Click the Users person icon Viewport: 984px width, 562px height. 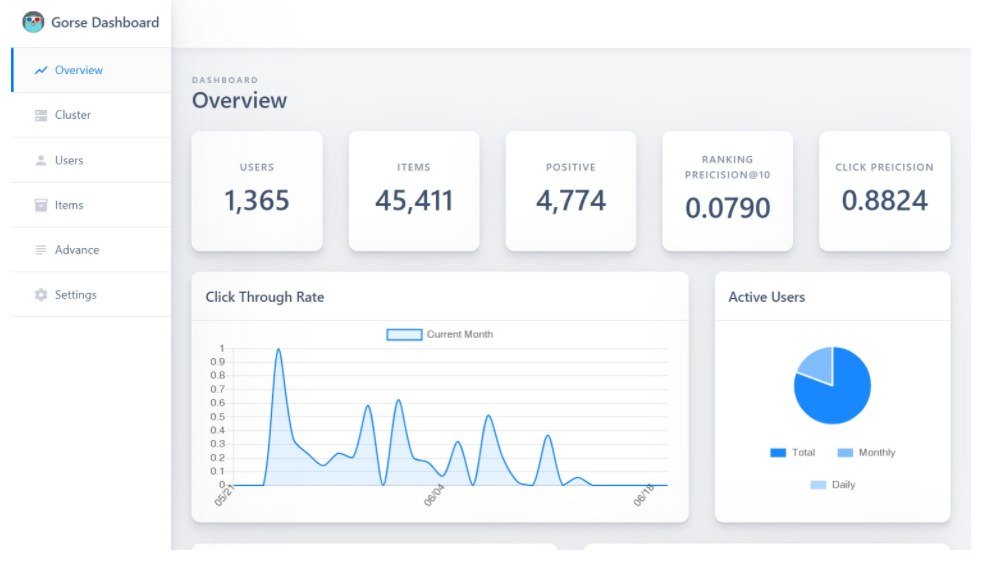coord(41,160)
